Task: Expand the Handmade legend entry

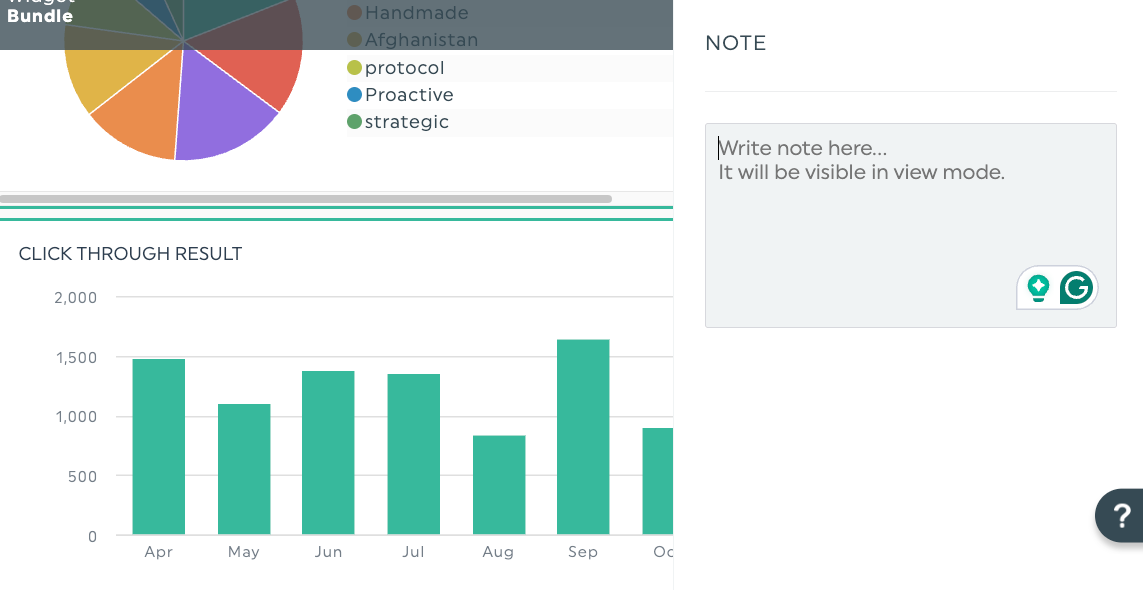Action: point(416,13)
